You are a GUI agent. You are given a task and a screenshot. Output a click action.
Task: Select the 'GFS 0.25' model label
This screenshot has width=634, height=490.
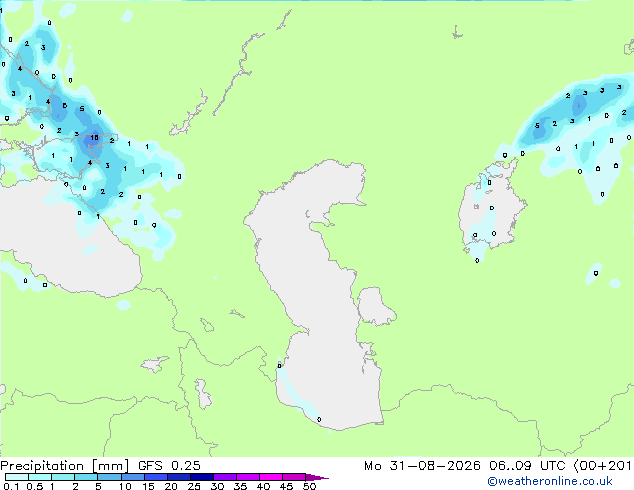coord(169,466)
